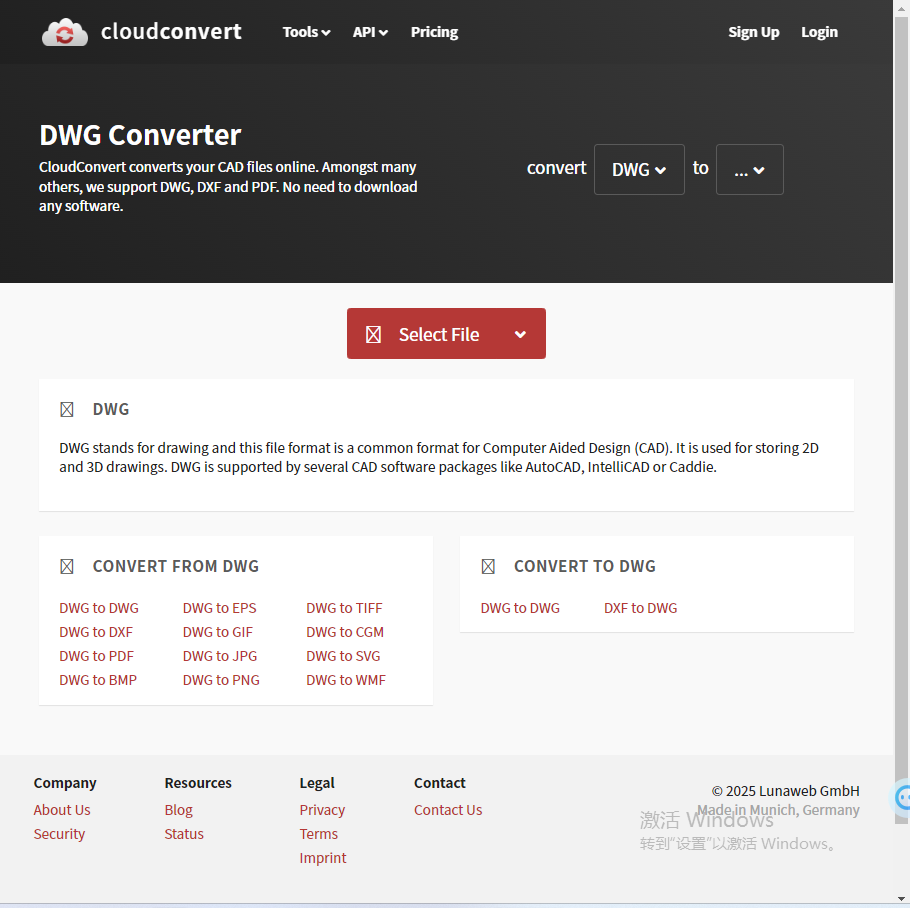Open the Terms footer link
This screenshot has height=908, width=910.
click(319, 834)
